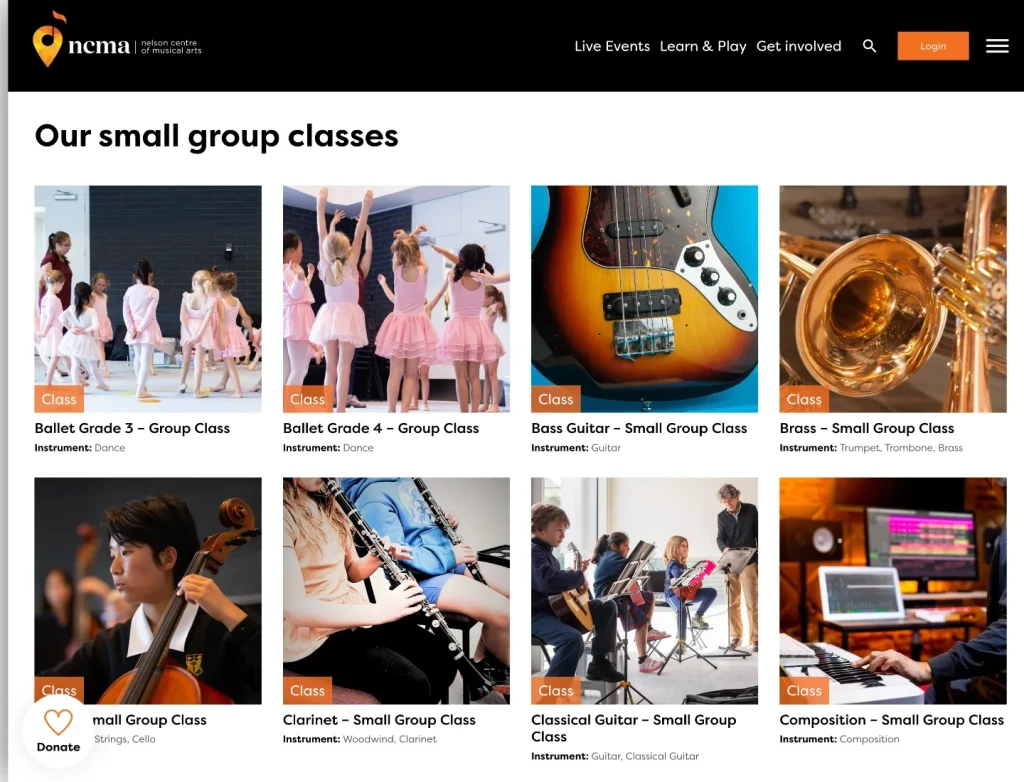Click the Class badge on Bass Guitar image
The height and width of the screenshot is (782, 1024).
point(556,399)
